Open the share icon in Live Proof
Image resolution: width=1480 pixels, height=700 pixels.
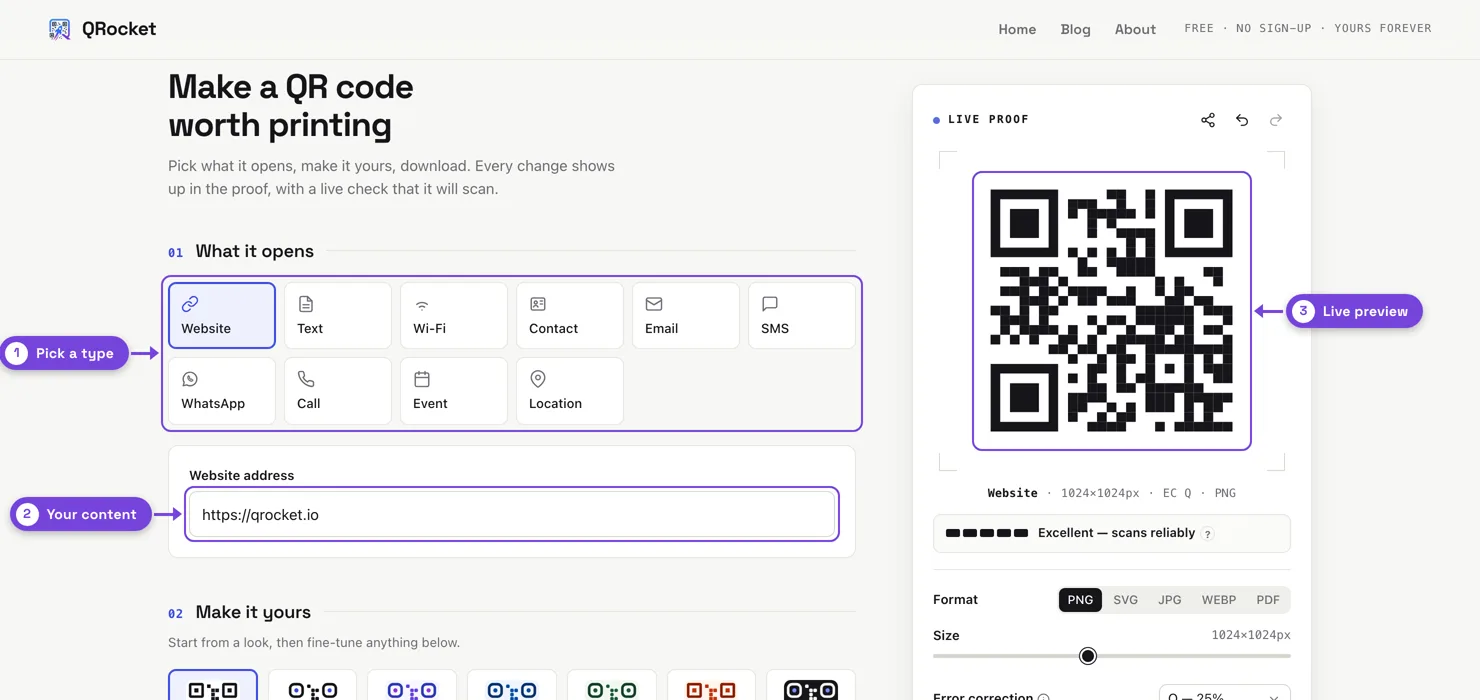point(1208,120)
